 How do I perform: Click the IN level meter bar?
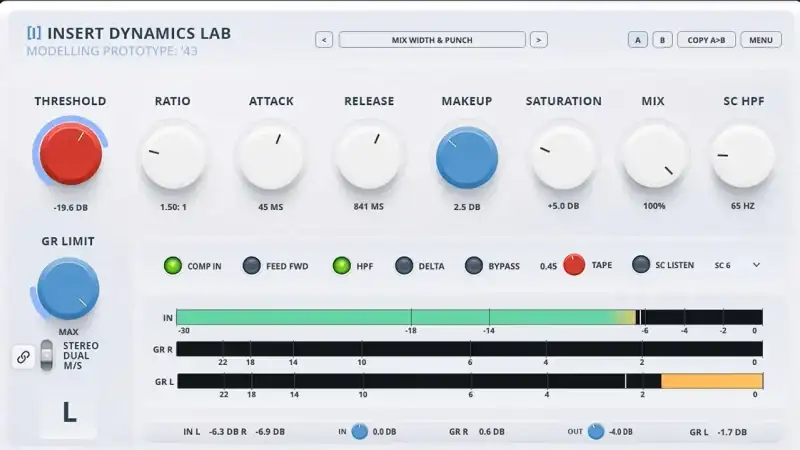click(469, 317)
